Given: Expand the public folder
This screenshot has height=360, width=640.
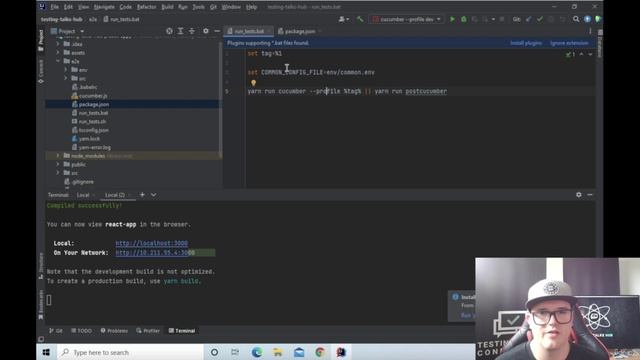Looking at the screenshot, I should coord(58,164).
